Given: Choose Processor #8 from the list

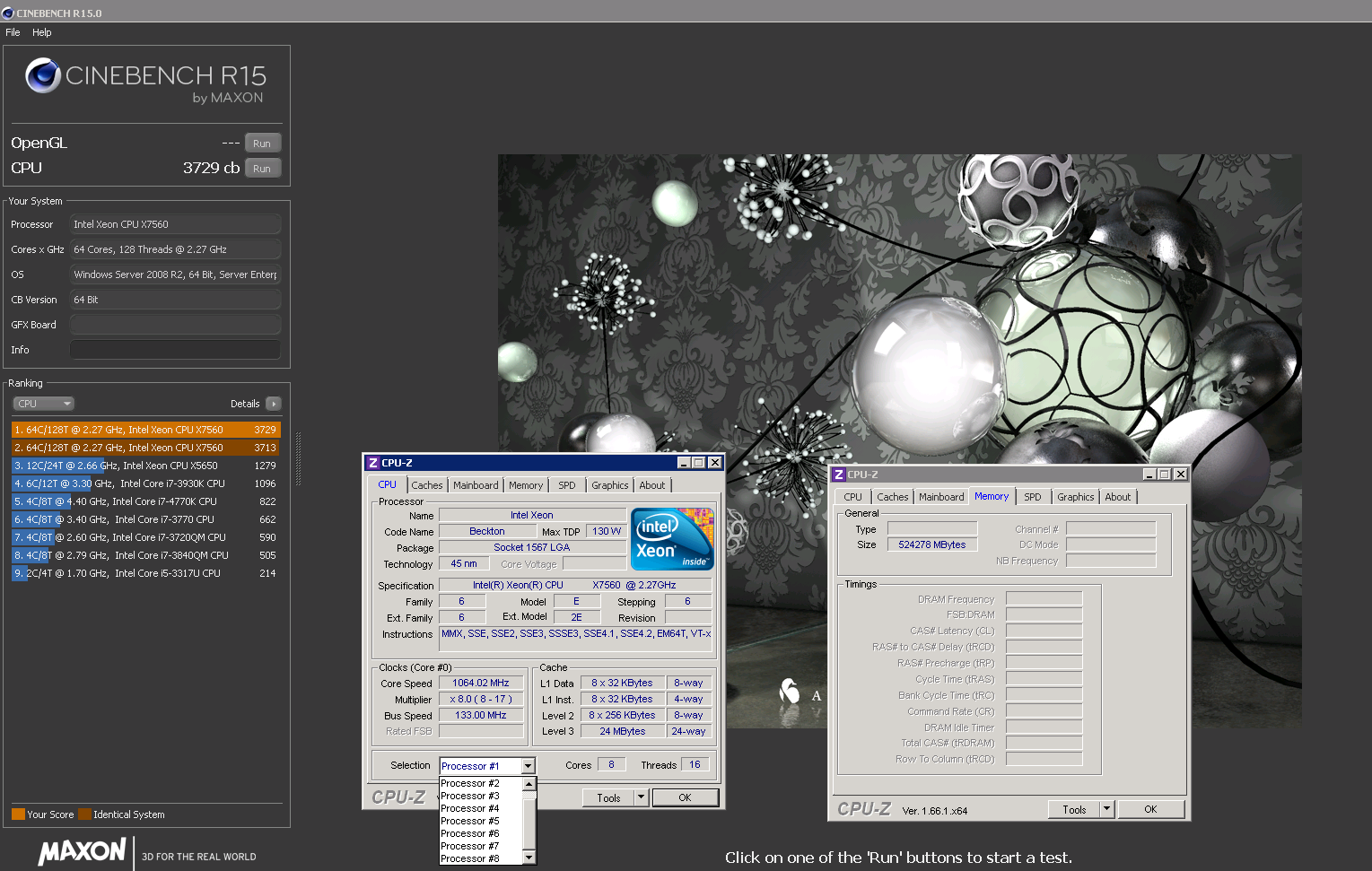Looking at the screenshot, I should tap(481, 858).
